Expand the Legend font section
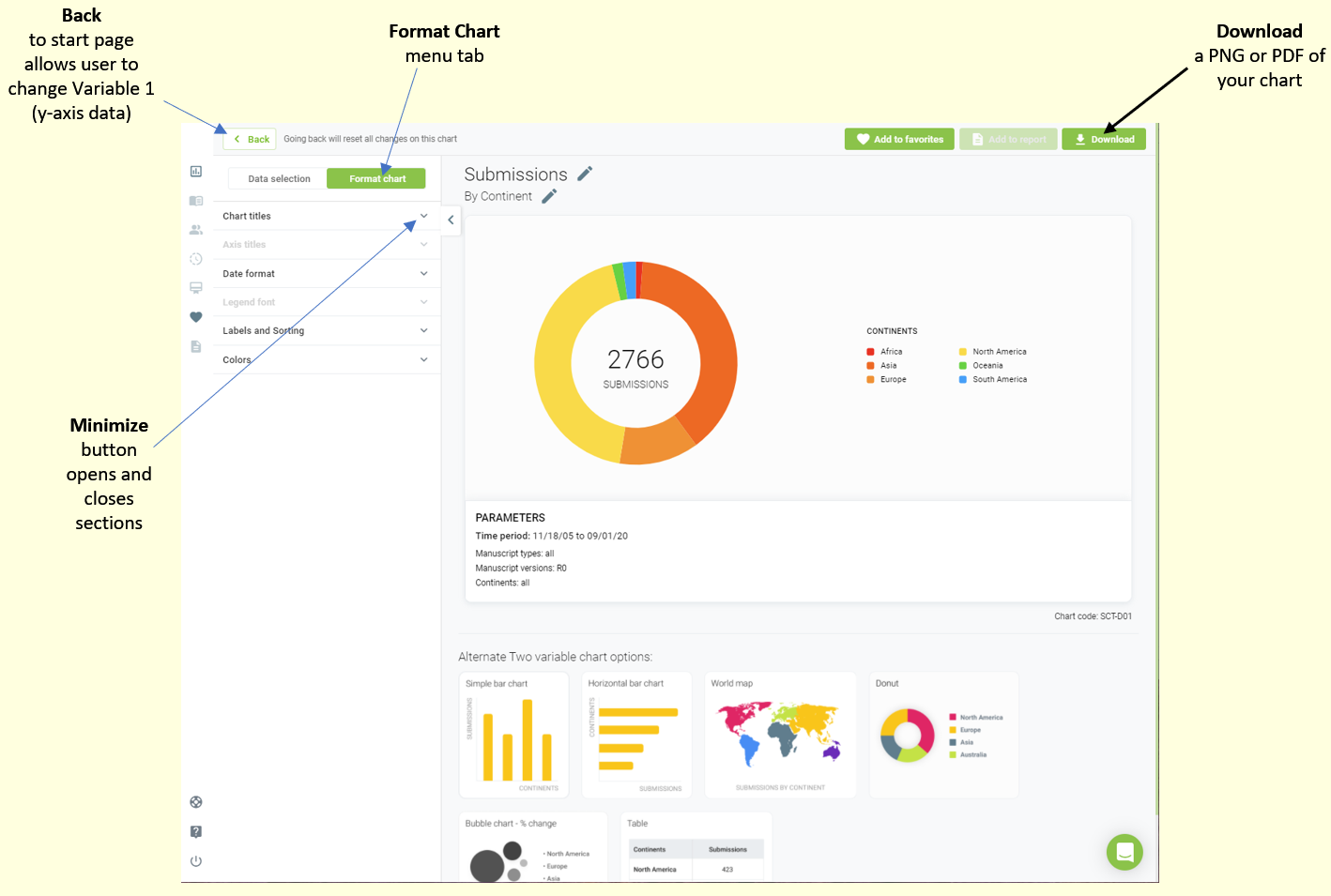The width and height of the screenshot is (1331, 896). (327, 302)
